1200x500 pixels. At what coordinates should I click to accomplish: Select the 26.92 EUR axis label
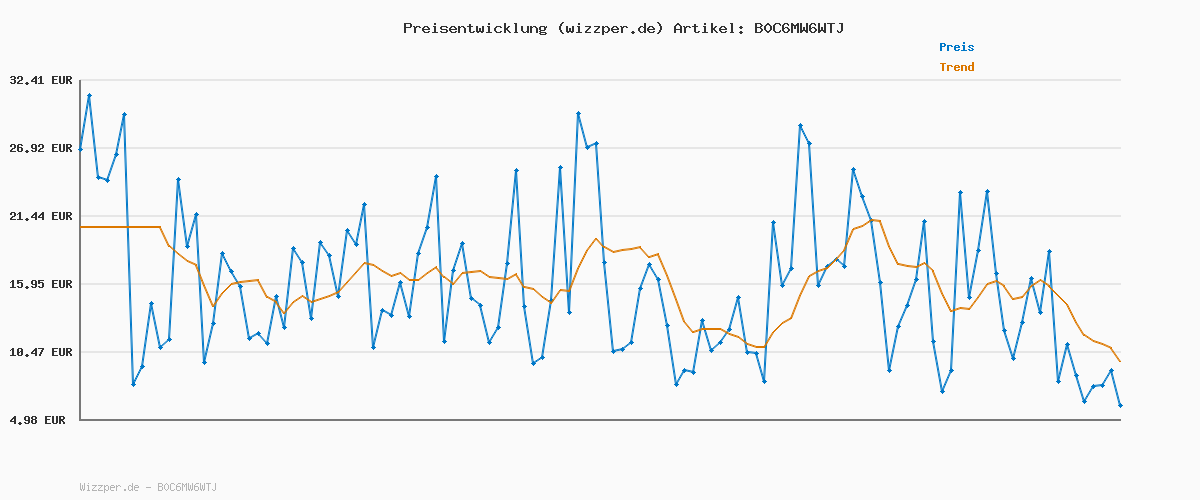[41, 148]
